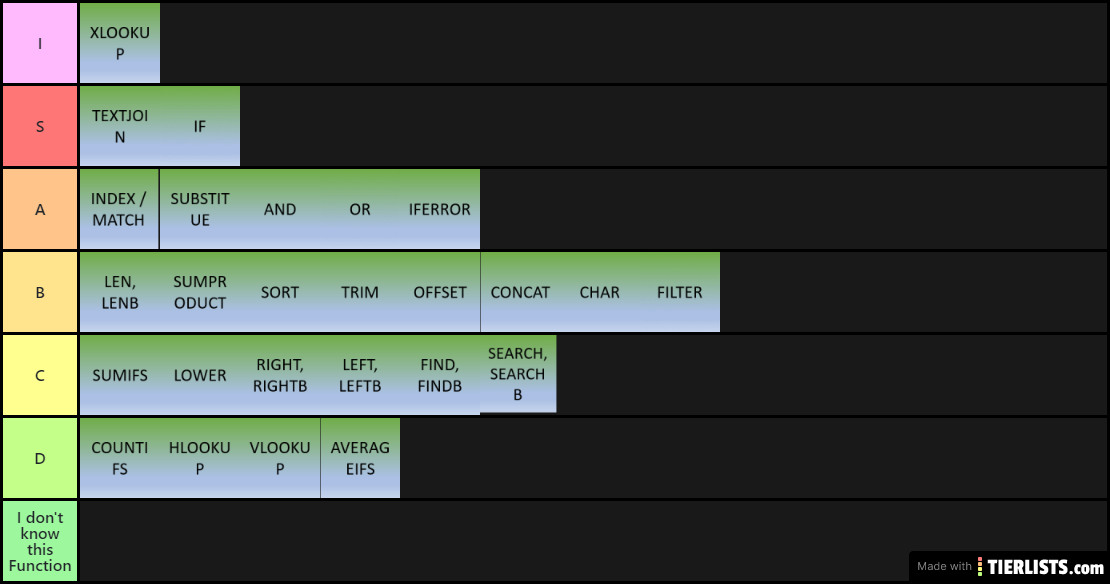
Task: Select the FILTER tile
Action: [x=680, y=292]
